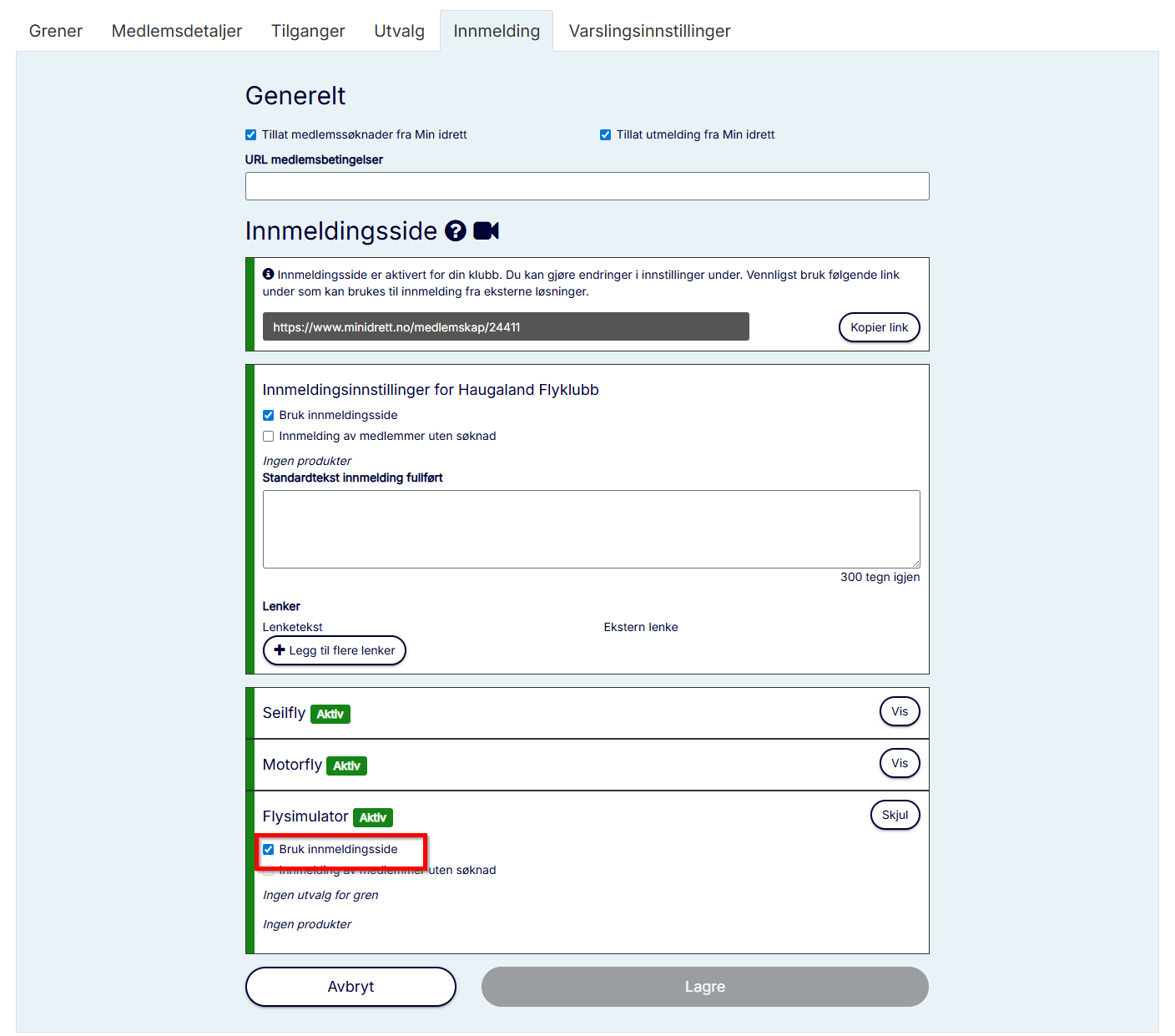Click the help question mark icon
Viewport: 1175px width, 1036px height.
pyautogui.click(x=455, y=231)
